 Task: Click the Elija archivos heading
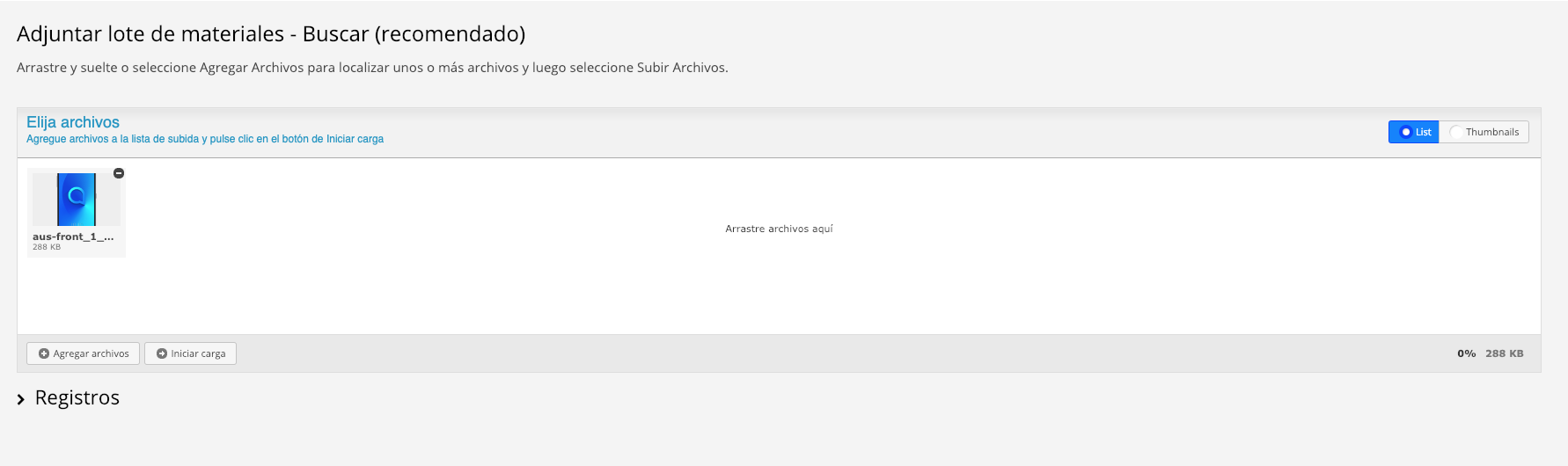pos(73,122)
